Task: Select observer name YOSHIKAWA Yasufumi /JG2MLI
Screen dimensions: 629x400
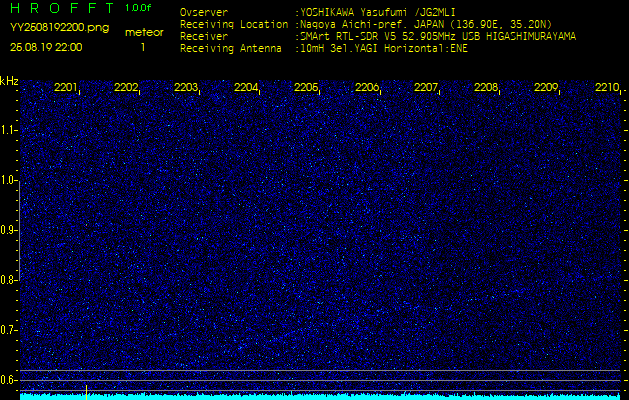Action: click(378, 12)
